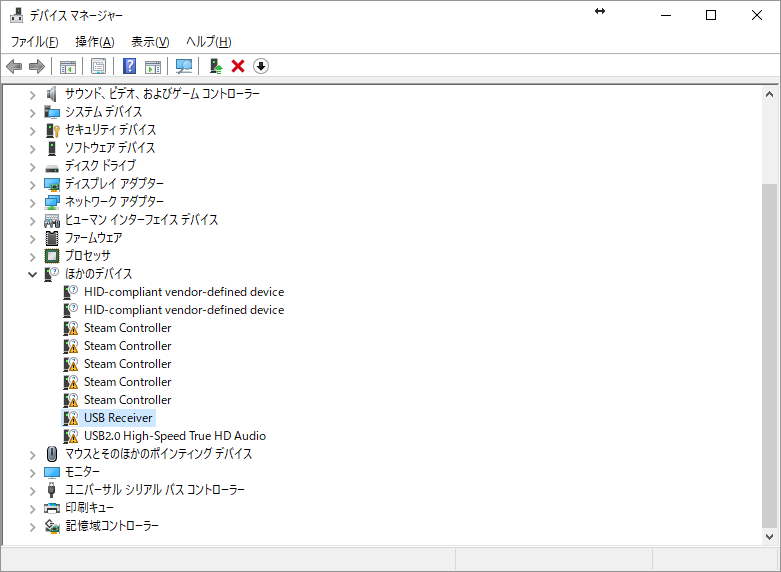Click the scrollbar up arrow
This screenshot has height=572, width=781.
click(x=770, y=94)
